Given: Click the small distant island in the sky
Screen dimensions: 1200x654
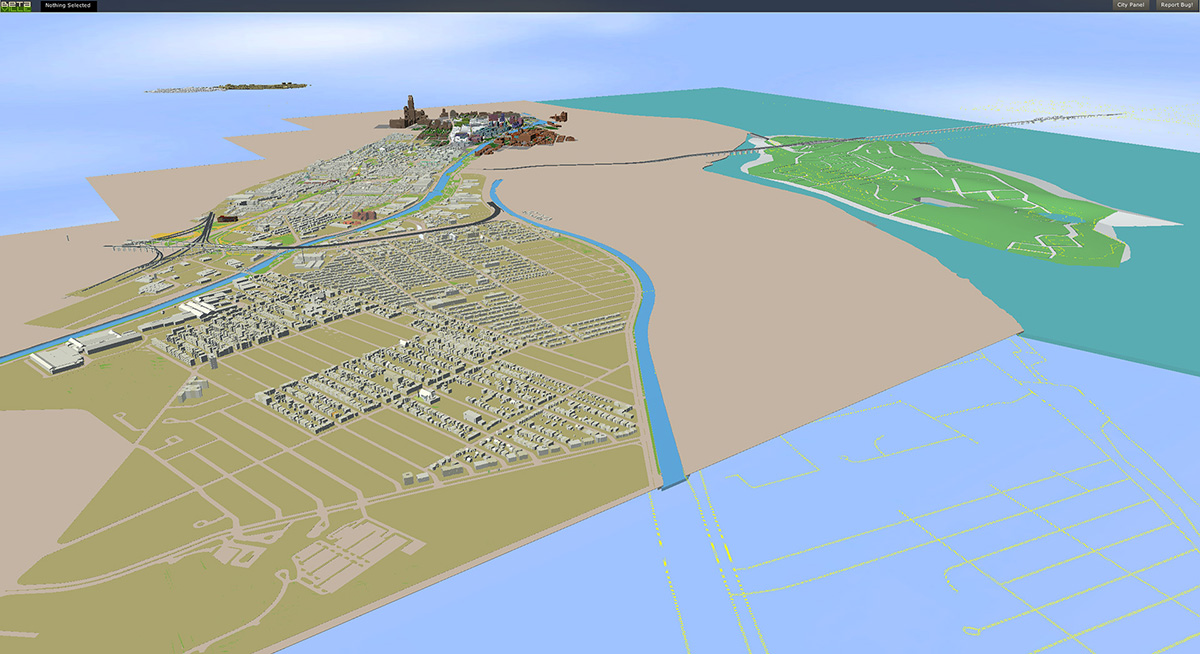Looking at the screenshot, I should click(x=228, y=88).
